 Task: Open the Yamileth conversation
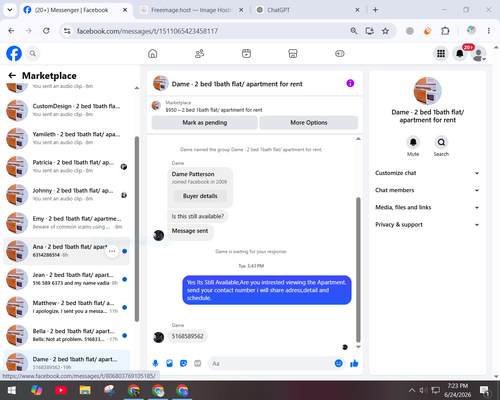(x=67, y=138)
